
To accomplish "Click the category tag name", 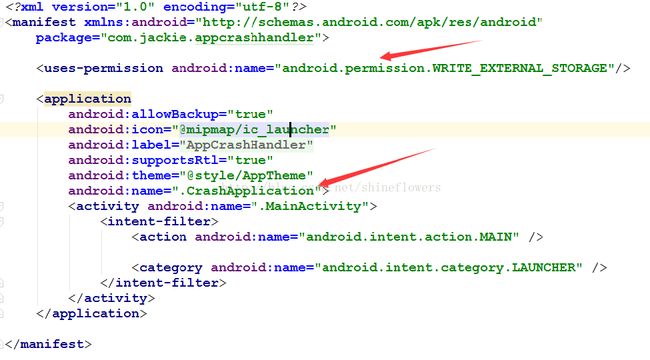I will [x=171, y=268].
